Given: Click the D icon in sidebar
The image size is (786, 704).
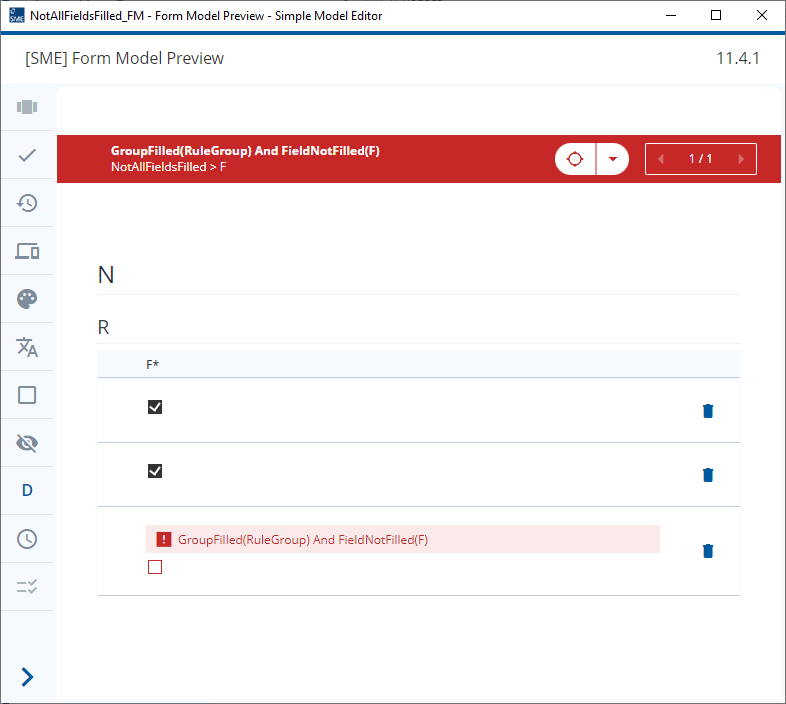Looking at the screenshot, I should 27,490.
